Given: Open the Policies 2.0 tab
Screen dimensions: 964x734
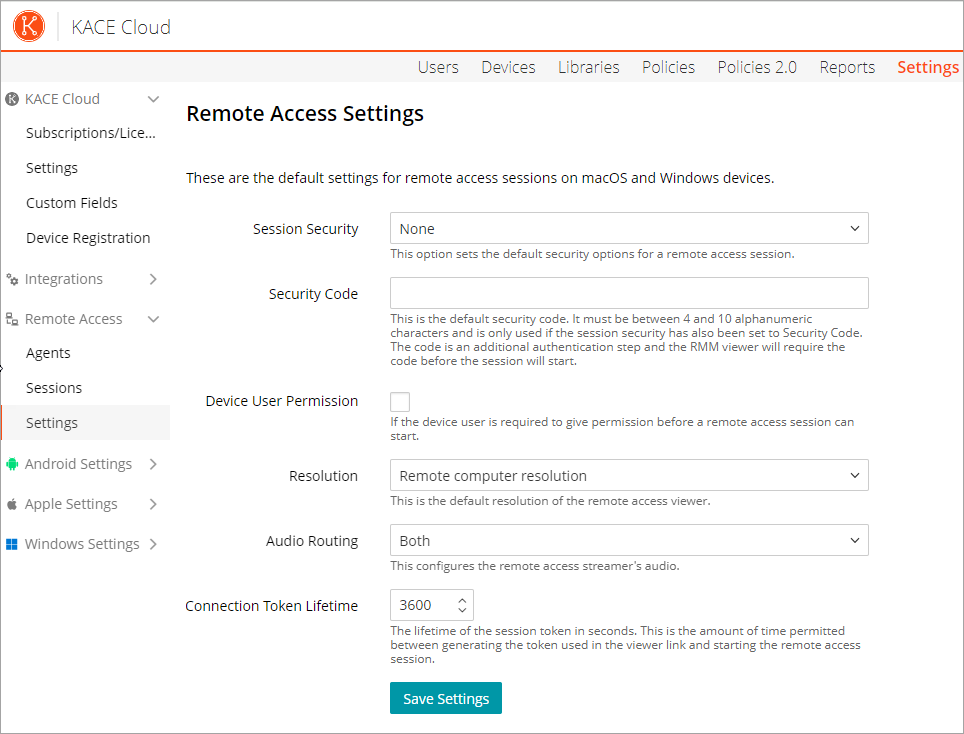Looking at the screenshot, I should 757,67.
